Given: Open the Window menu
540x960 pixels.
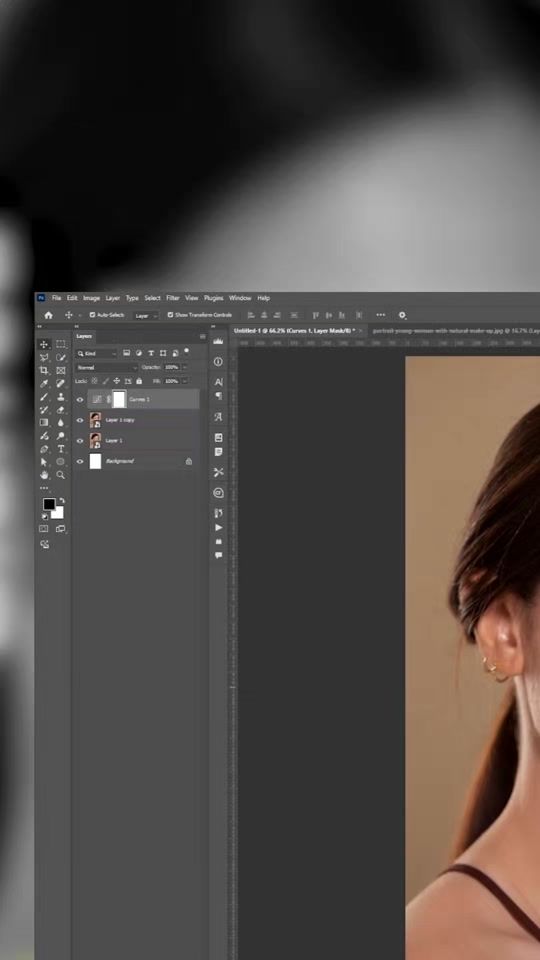Looking at the screenshot, I should pyautogui.click(x=240, y=298).
